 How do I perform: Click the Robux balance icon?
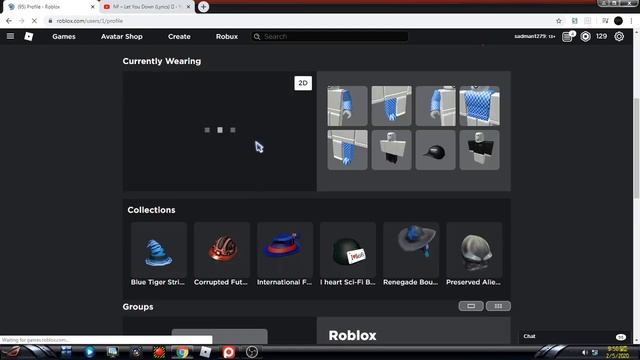click(585, 36)
